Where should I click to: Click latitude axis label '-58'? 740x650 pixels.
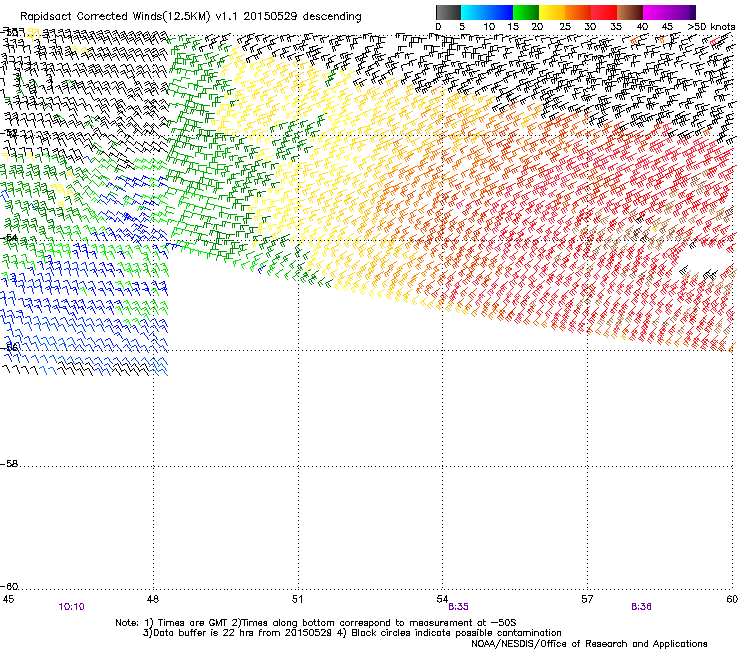click(x=9, y=464)
